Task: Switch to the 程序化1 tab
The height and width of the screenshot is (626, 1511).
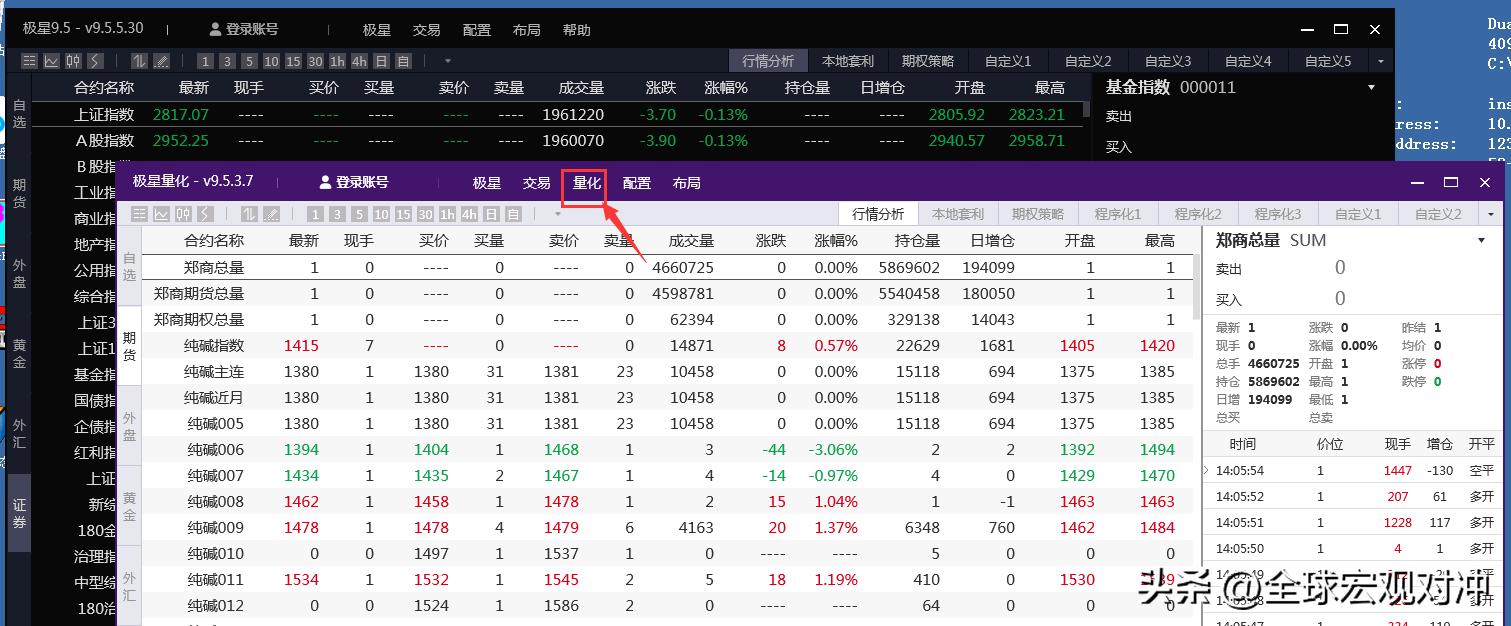Action: 1117,214
